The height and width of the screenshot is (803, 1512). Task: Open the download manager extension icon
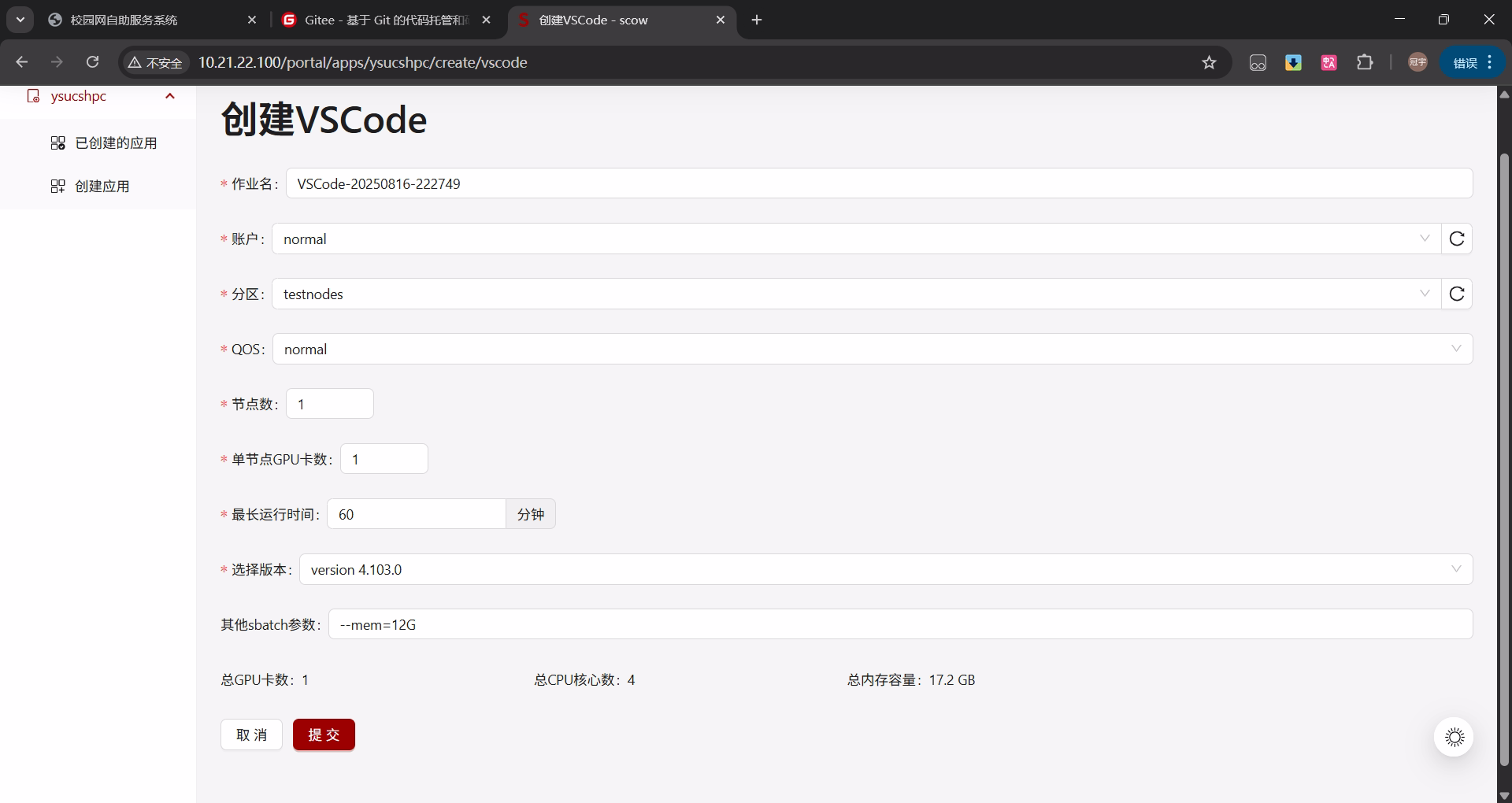(1293, 63)
